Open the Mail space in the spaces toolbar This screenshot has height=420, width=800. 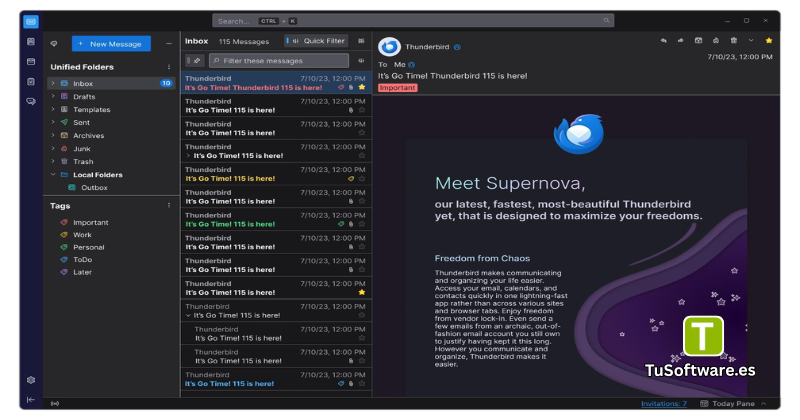point(31,21)
